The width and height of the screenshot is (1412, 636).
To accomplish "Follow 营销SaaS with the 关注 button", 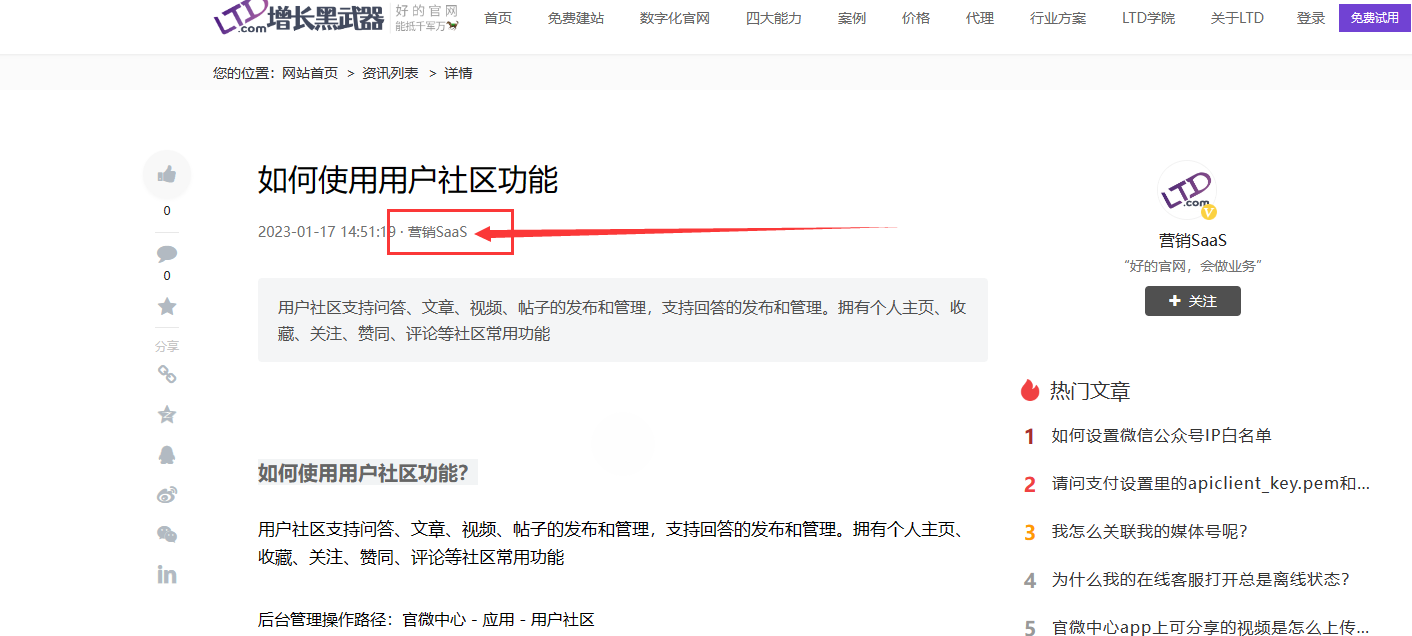I will pos(1192,301).
